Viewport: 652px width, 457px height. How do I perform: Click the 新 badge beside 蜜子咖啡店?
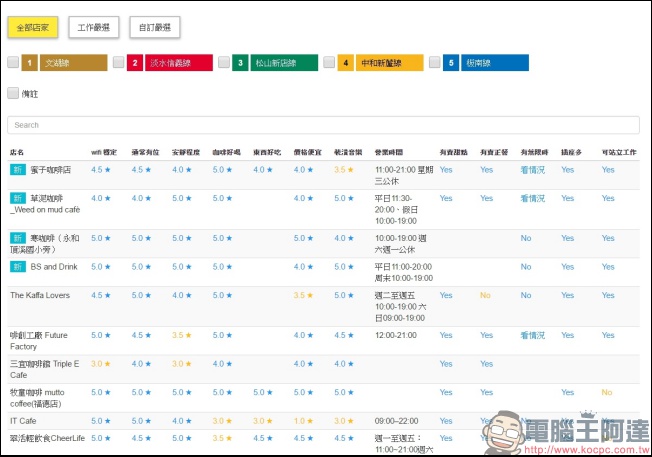click(17, 170)
